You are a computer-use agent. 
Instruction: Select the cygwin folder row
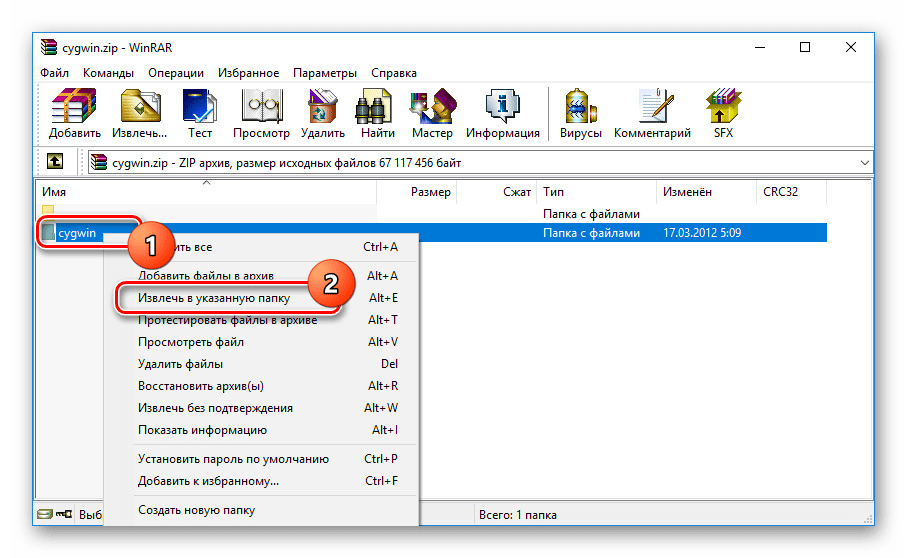[x=434, y=233]
